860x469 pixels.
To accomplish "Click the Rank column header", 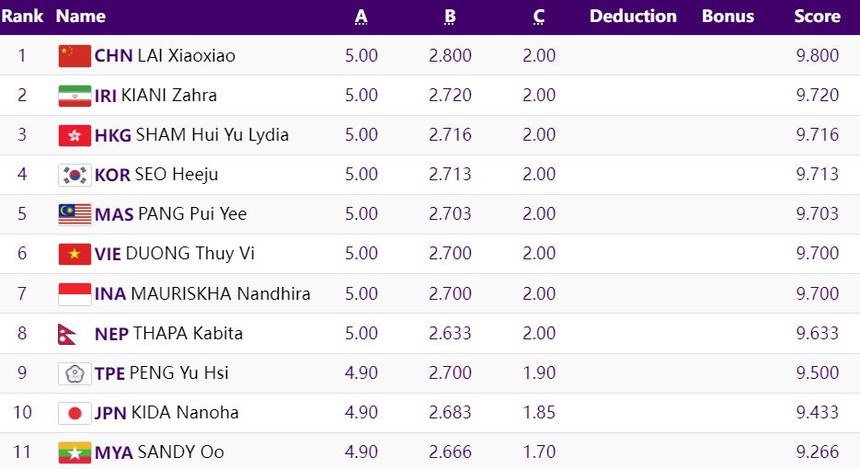I will click(22, 16).
